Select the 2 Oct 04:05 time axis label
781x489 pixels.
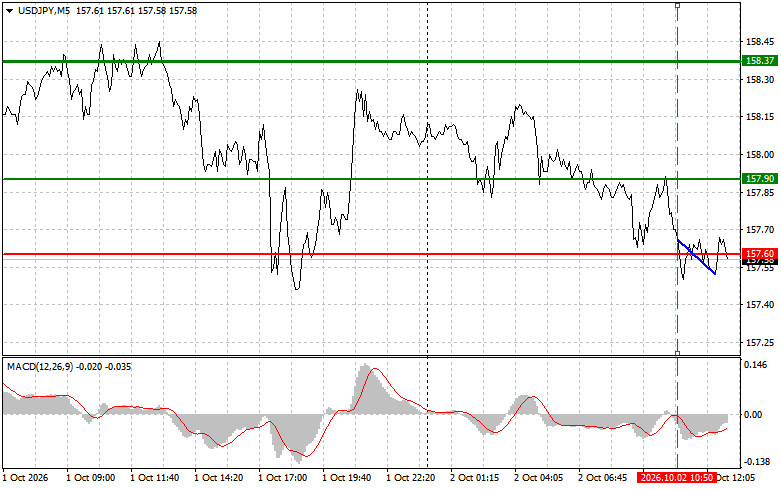pyautogui.click(x=538, y=478)
